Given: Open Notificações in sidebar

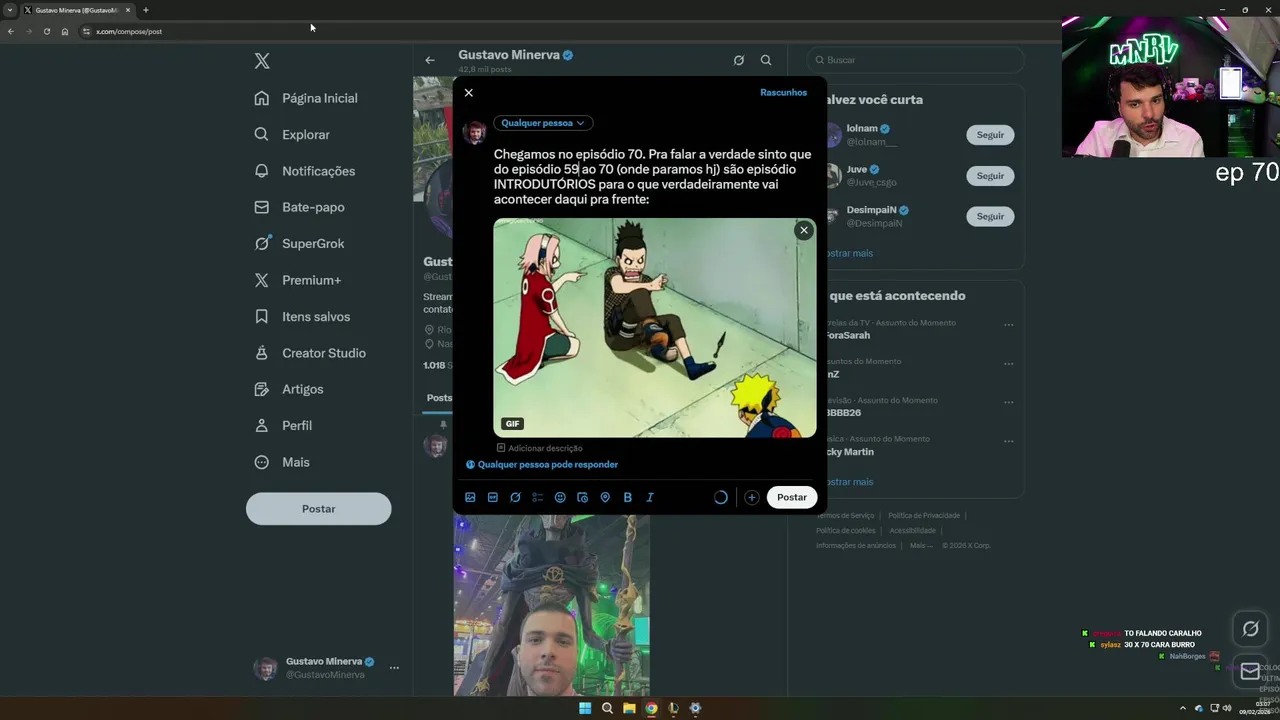Looking at the screenshot, I should (x=305, y=171).
